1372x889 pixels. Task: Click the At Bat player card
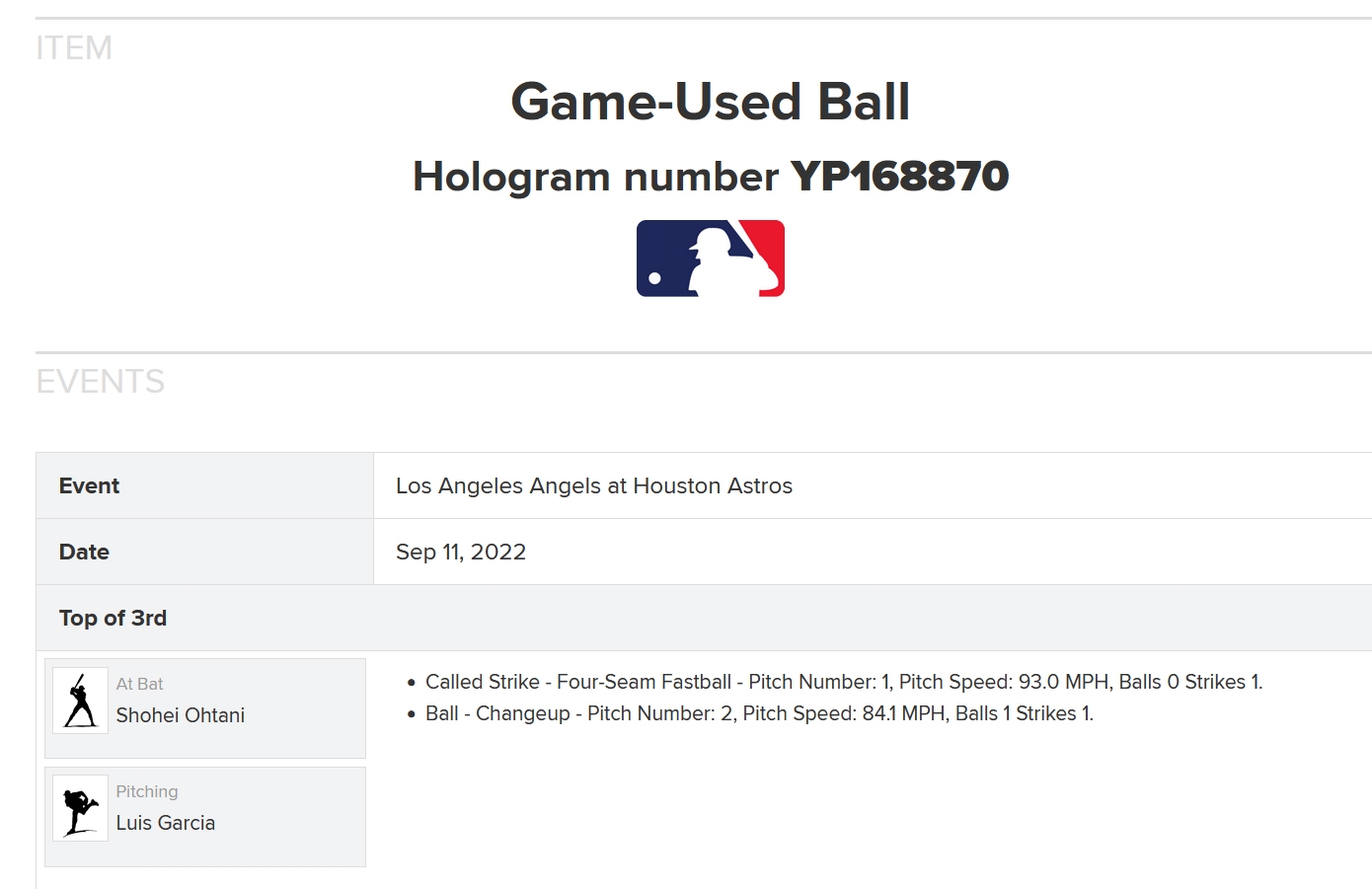[x=205, y=708]
